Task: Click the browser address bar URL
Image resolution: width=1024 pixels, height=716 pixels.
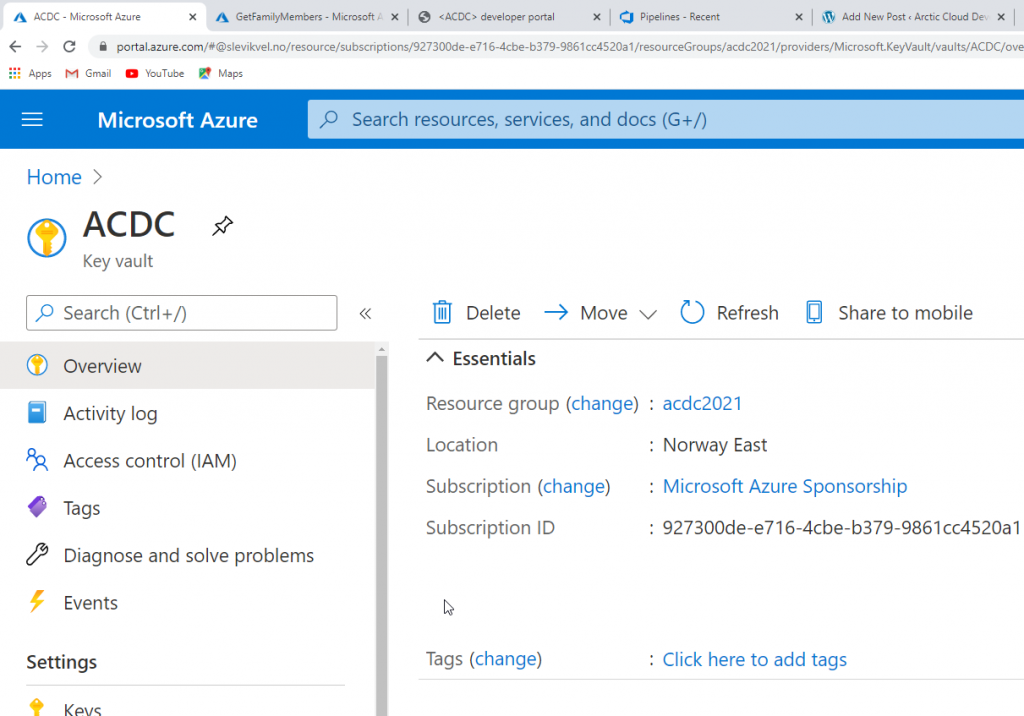Action: pyautogui.click(x=568, y=47)
